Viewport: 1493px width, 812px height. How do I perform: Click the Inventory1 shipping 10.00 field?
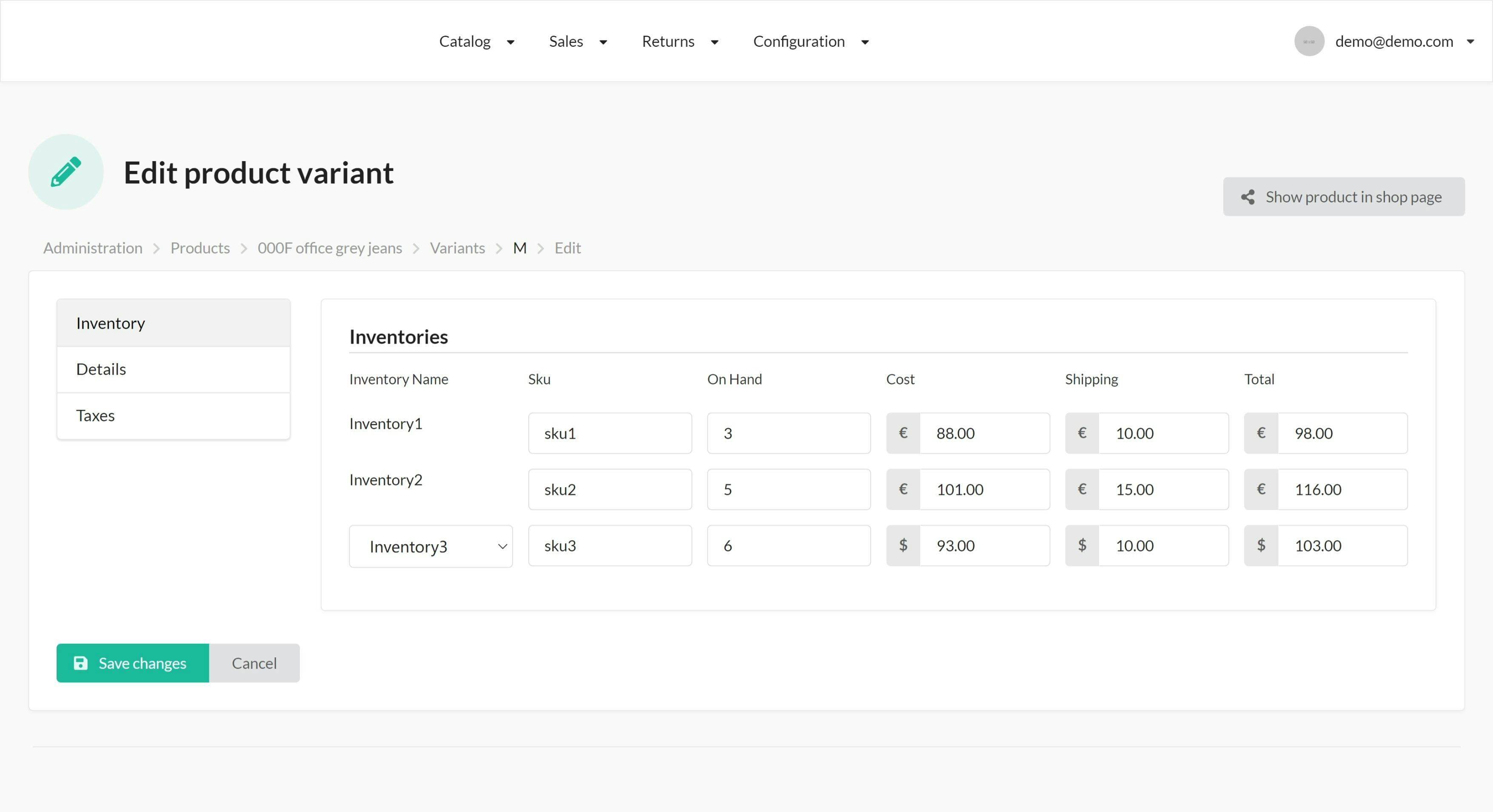tap(1164, 433)
